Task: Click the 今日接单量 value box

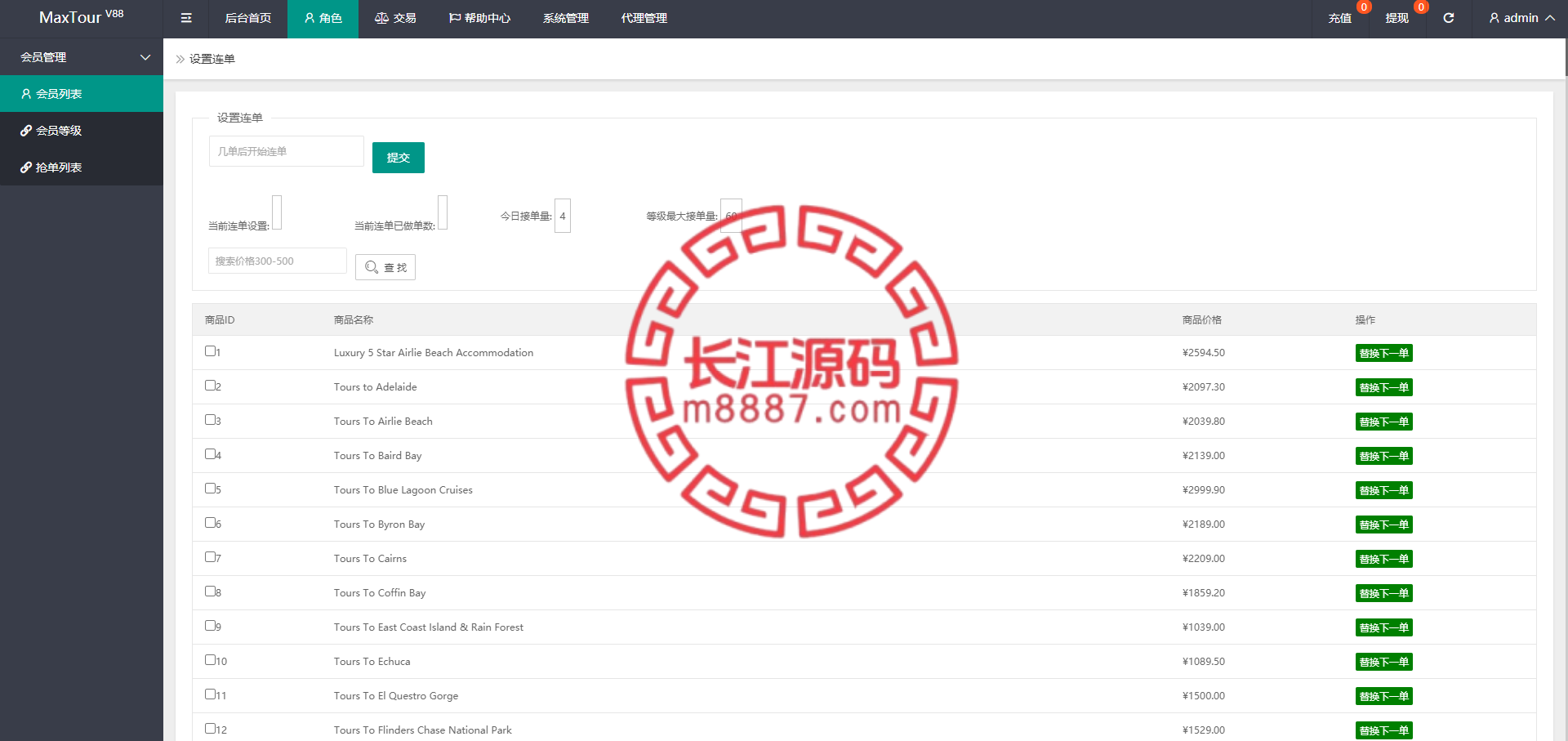Action: click(x=563, y=216)
